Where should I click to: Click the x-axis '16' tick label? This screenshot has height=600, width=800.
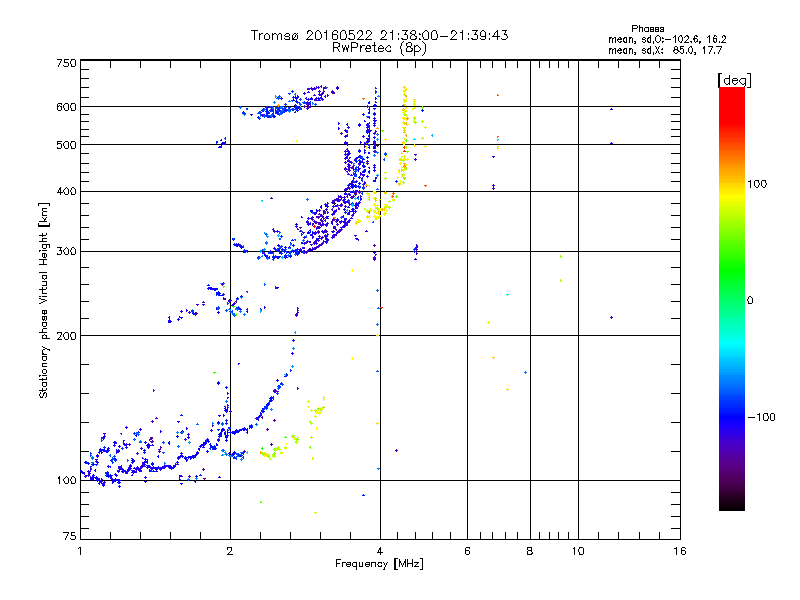(x=680, y=551)
